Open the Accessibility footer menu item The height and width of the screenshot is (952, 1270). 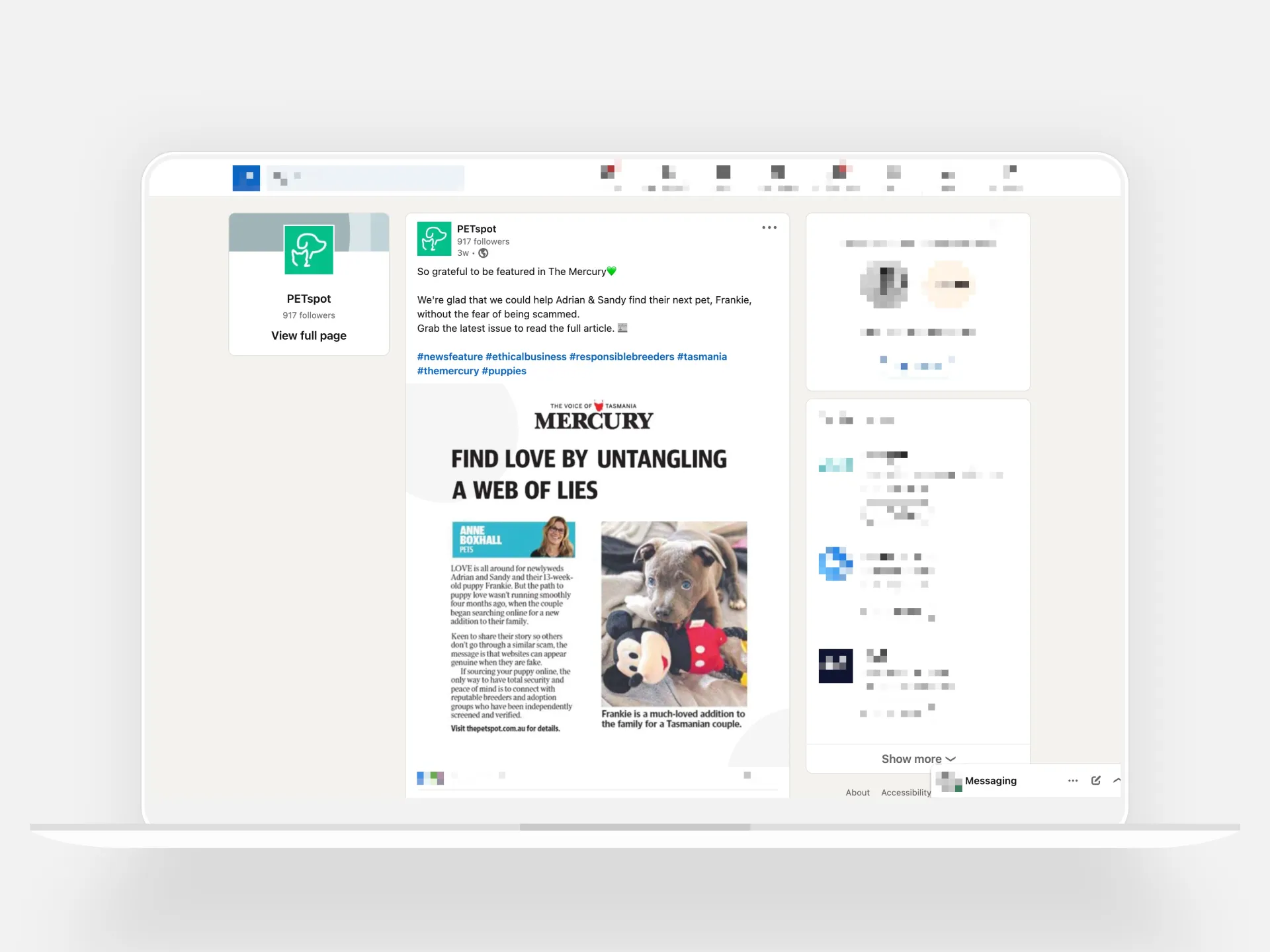[x=906, y=792]
